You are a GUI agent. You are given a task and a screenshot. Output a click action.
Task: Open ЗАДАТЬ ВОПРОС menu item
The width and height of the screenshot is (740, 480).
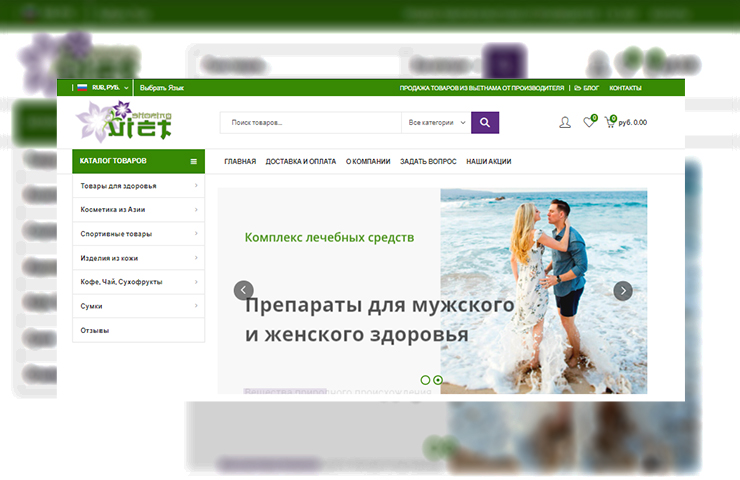click(428, 161)
